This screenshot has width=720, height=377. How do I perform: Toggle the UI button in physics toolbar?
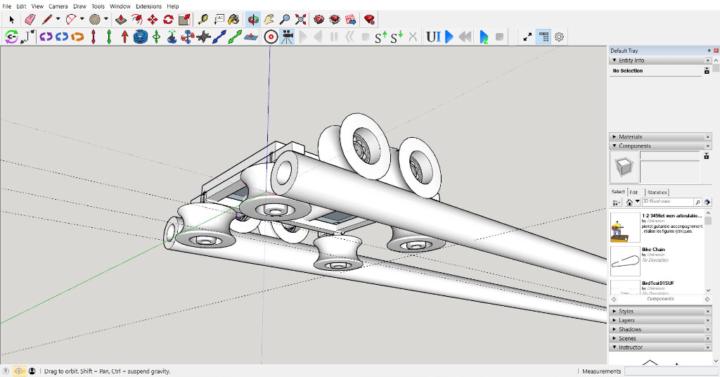click(433, 37)
